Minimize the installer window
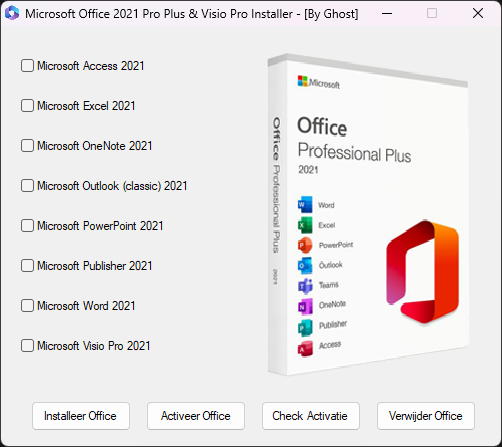This screenshot has width=502, height=447. (x=387, y=14)
